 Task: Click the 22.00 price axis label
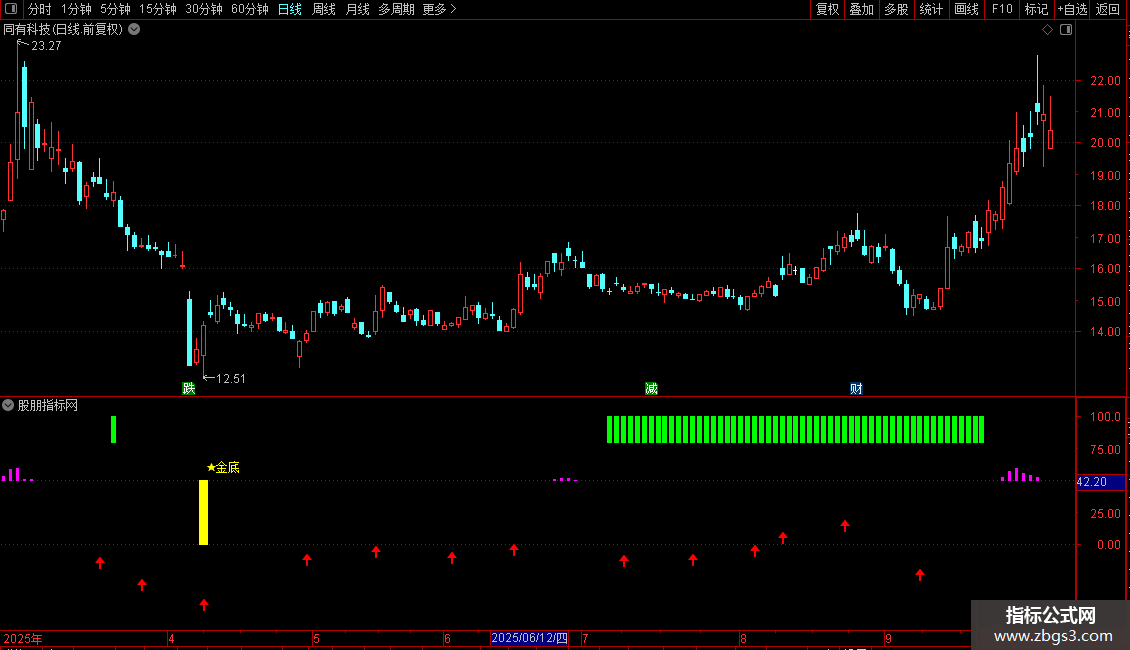click(x=1105, y=81)
